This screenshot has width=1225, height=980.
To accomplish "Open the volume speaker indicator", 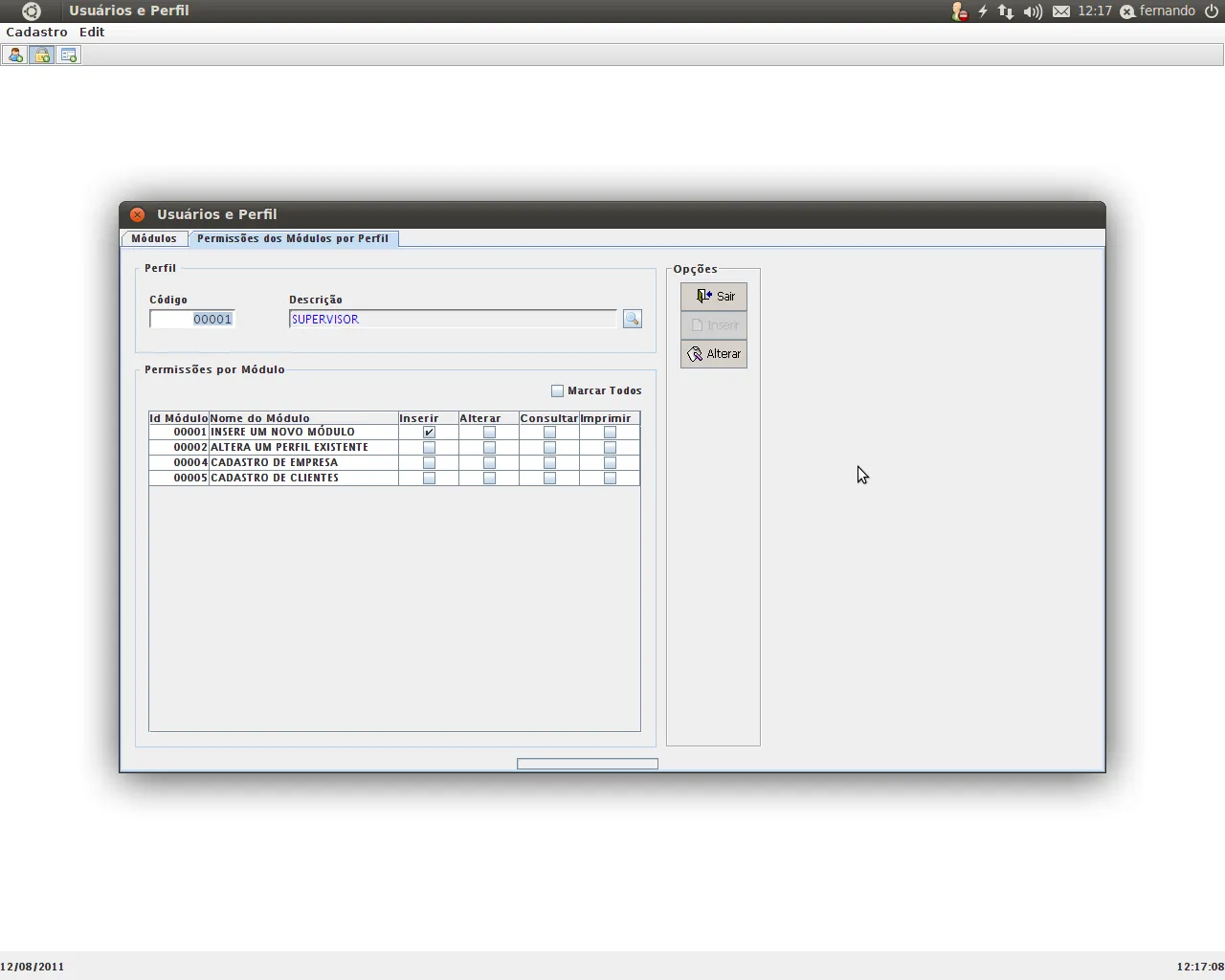I will tap(1033, 11).
